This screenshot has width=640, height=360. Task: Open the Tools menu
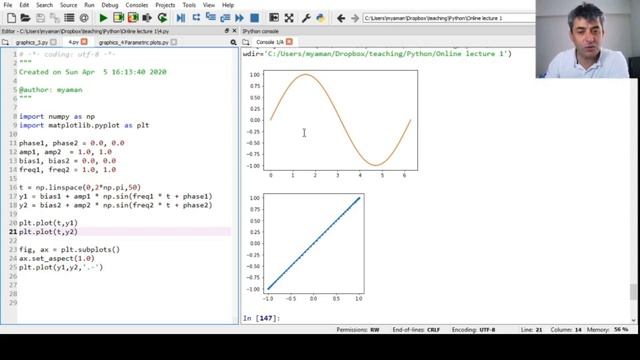(x=189, y=5)
